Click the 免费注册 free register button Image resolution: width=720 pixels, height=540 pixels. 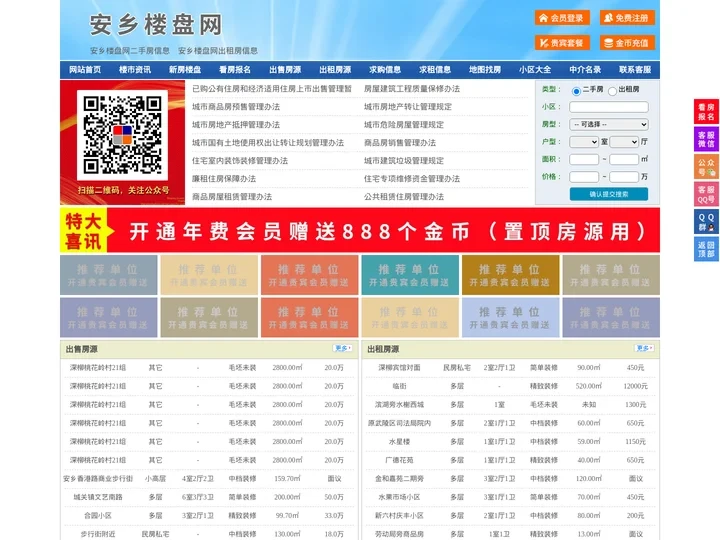(627, 18)
